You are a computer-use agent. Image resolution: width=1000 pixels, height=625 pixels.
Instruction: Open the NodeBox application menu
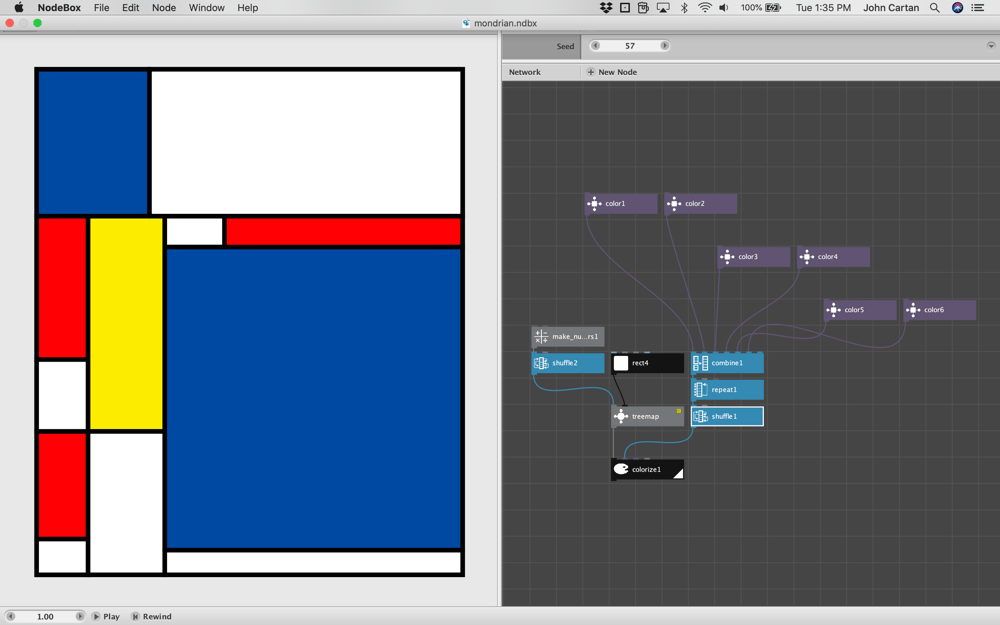(x=59, y=8)
